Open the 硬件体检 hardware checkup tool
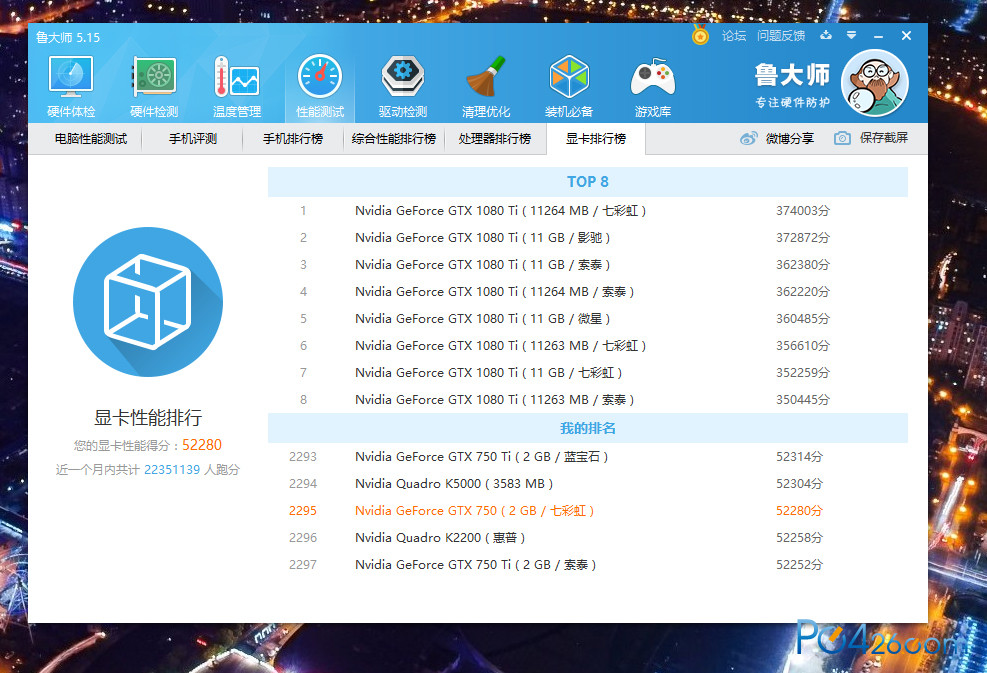The image size is (987, 673). tap(71, 87)
